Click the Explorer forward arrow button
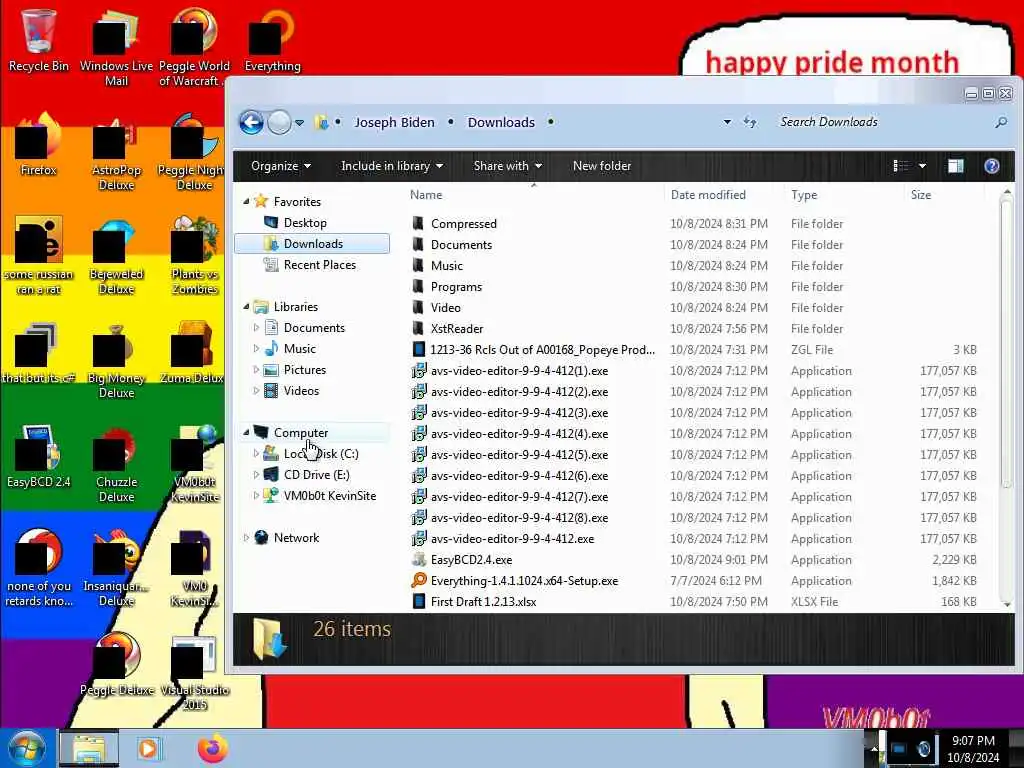The image size is (1024, 768). tap(280, 122)
